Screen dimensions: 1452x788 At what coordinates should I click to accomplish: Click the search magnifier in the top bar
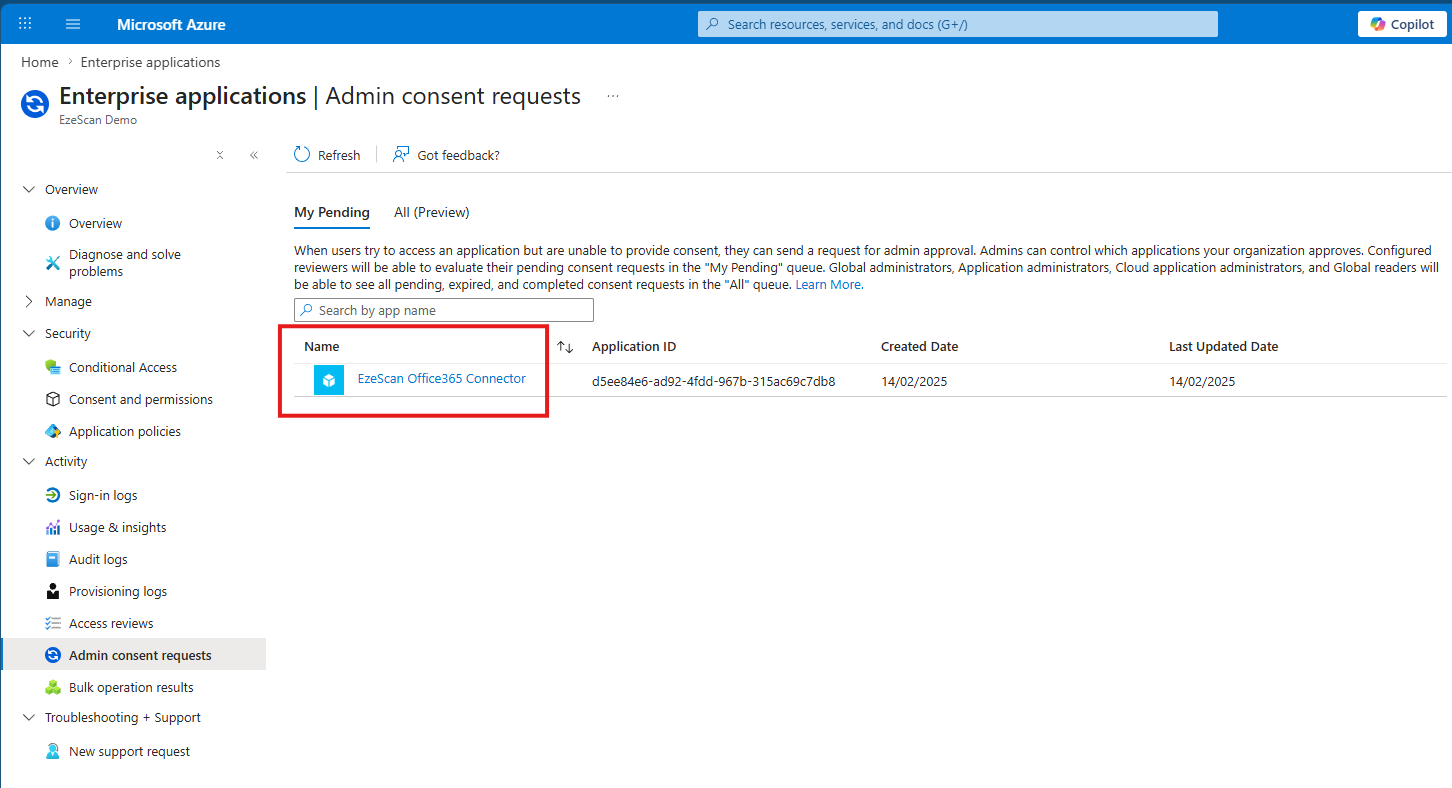point(712,24)
